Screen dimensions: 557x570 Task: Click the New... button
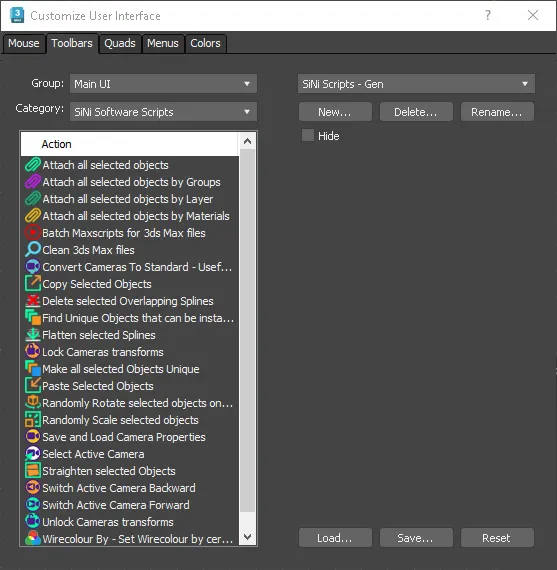point(335,112)
